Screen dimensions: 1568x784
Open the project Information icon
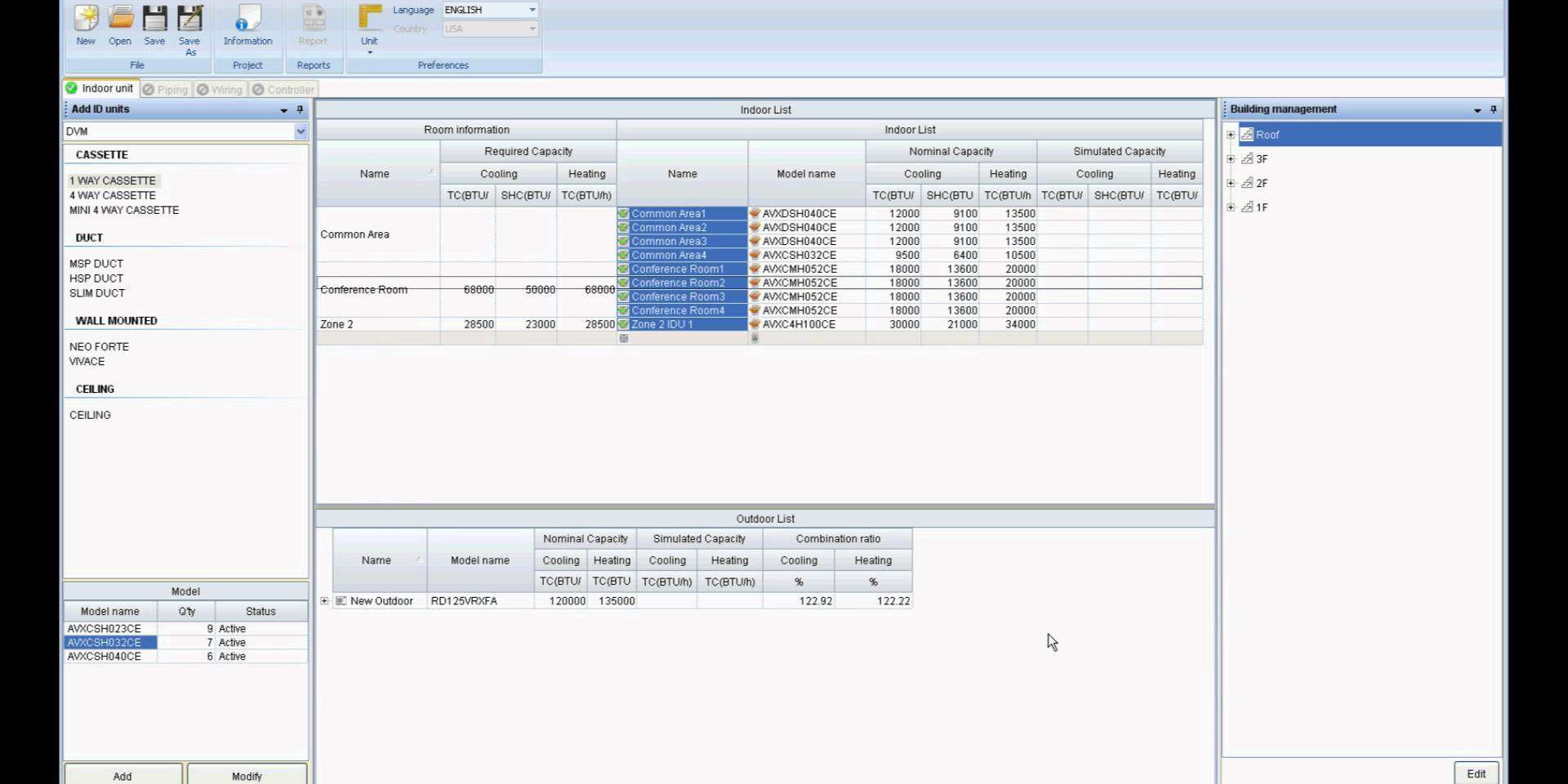point(247,20)
